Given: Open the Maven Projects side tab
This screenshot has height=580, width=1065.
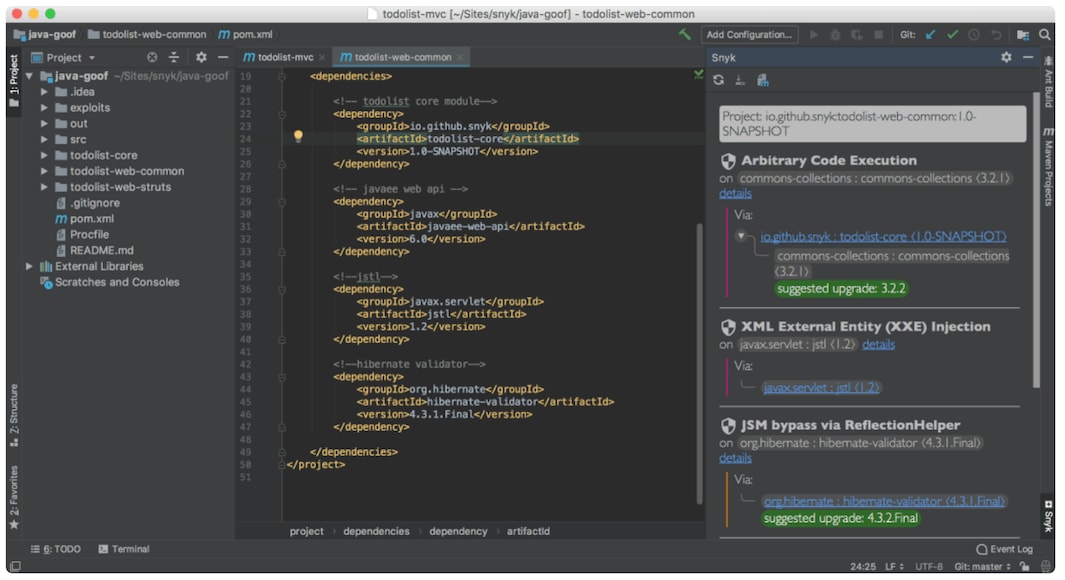Looking at the screenshot, I should click(x=1049, y=167).
